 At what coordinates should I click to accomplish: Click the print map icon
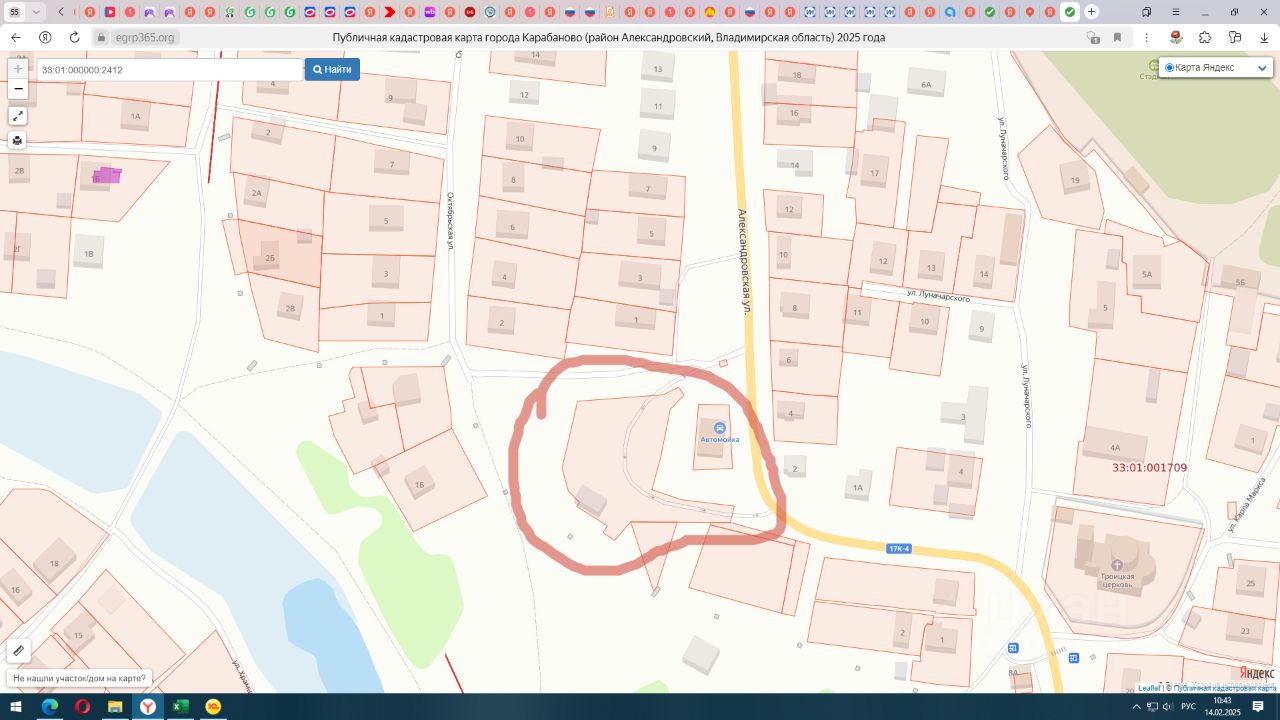18,141
